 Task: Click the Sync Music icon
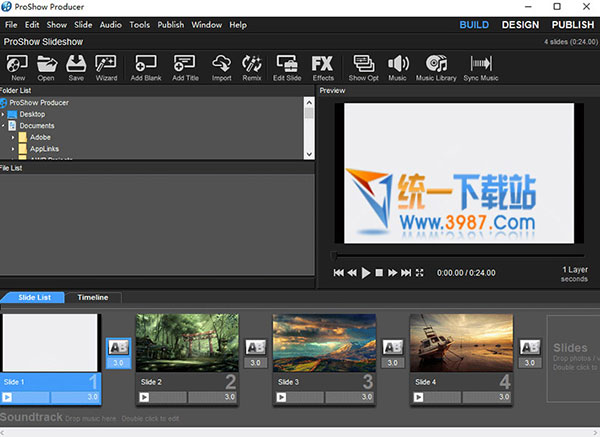tap(481, 68)
